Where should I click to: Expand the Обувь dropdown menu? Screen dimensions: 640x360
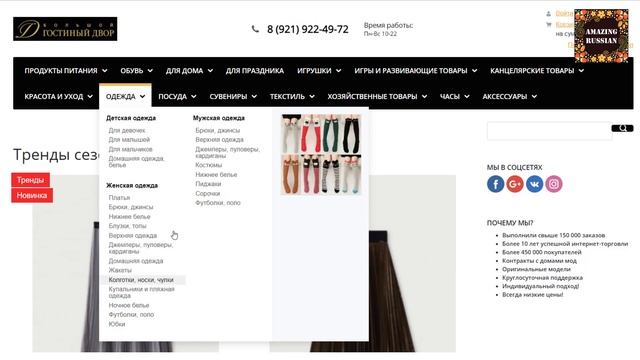(136, 71)
